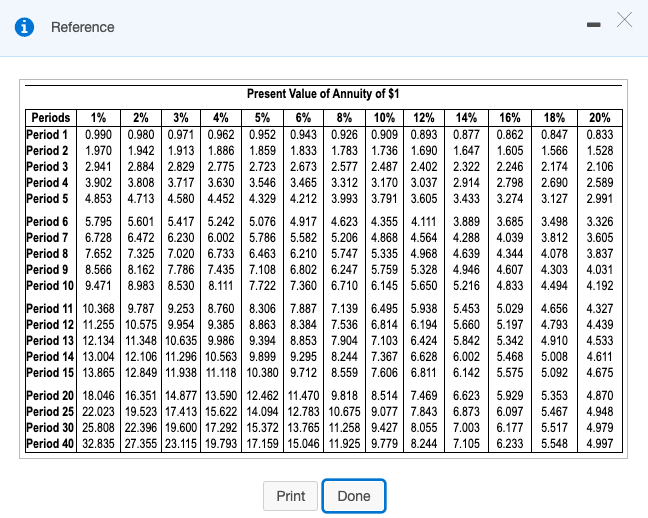Select the Reference title text
Image resolution: width=648 pixels, height=518 pixels.
click(83, 27)
